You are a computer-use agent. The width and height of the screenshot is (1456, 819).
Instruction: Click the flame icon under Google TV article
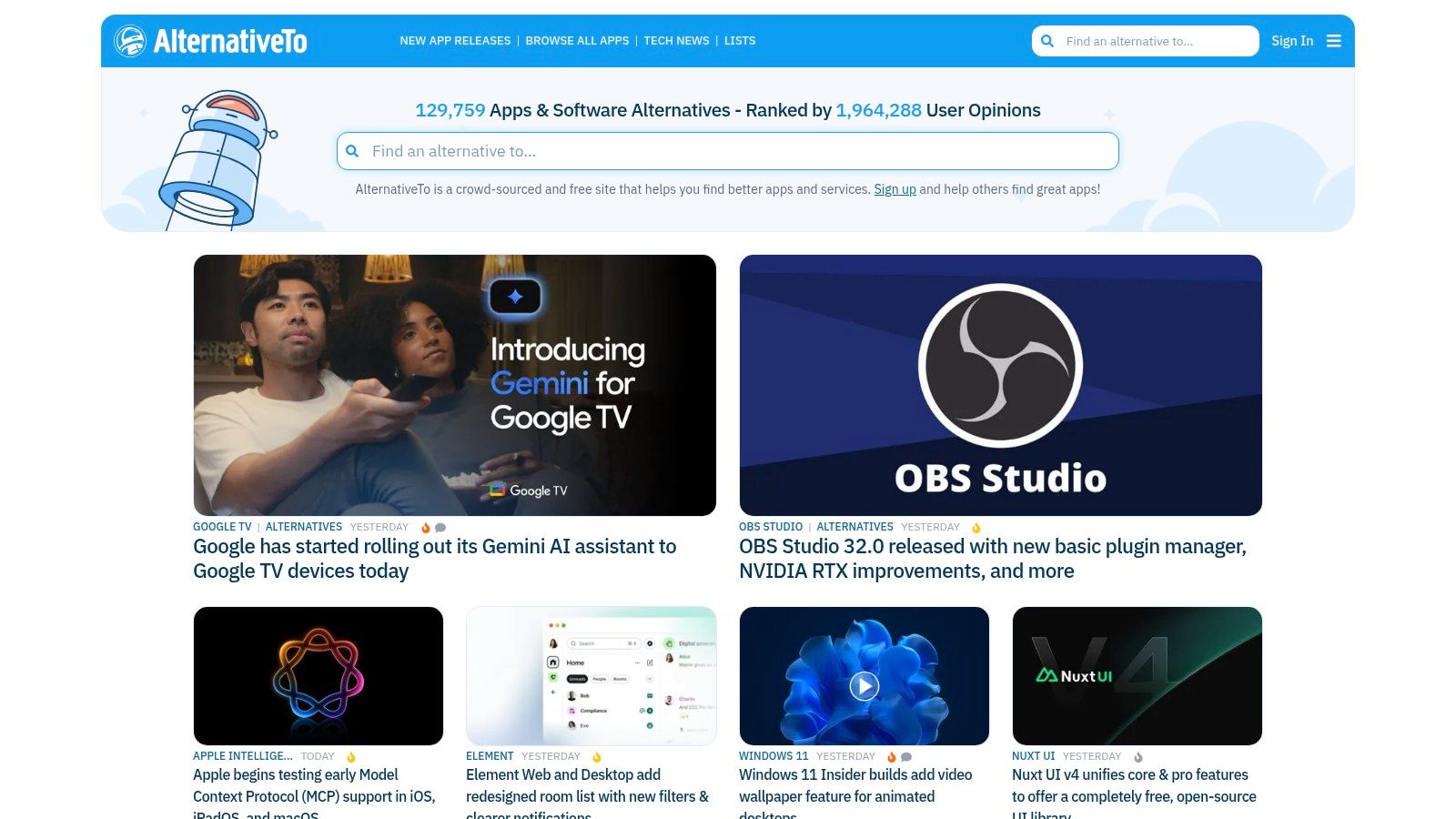425,528
